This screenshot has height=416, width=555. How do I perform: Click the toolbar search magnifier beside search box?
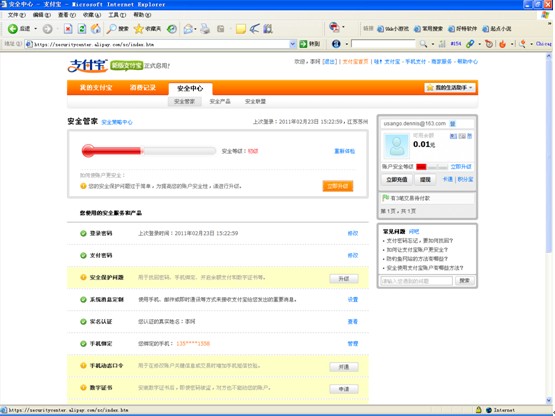(x=423, y=44)
